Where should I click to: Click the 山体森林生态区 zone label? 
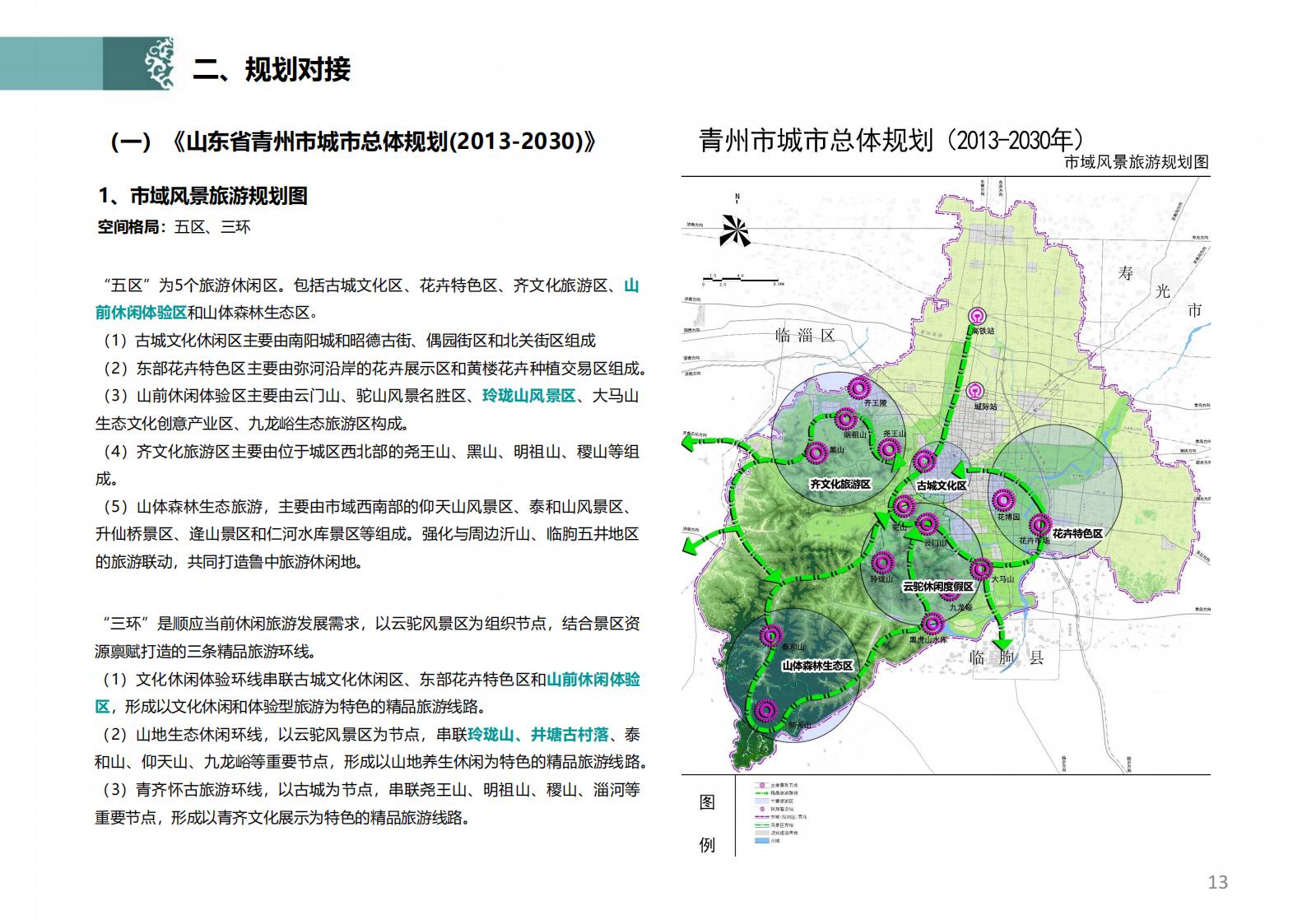pos(817,666)
